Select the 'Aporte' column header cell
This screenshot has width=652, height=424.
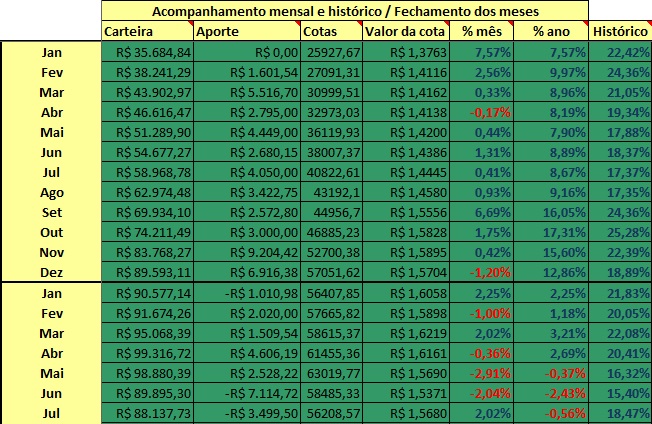pos(247,32)
